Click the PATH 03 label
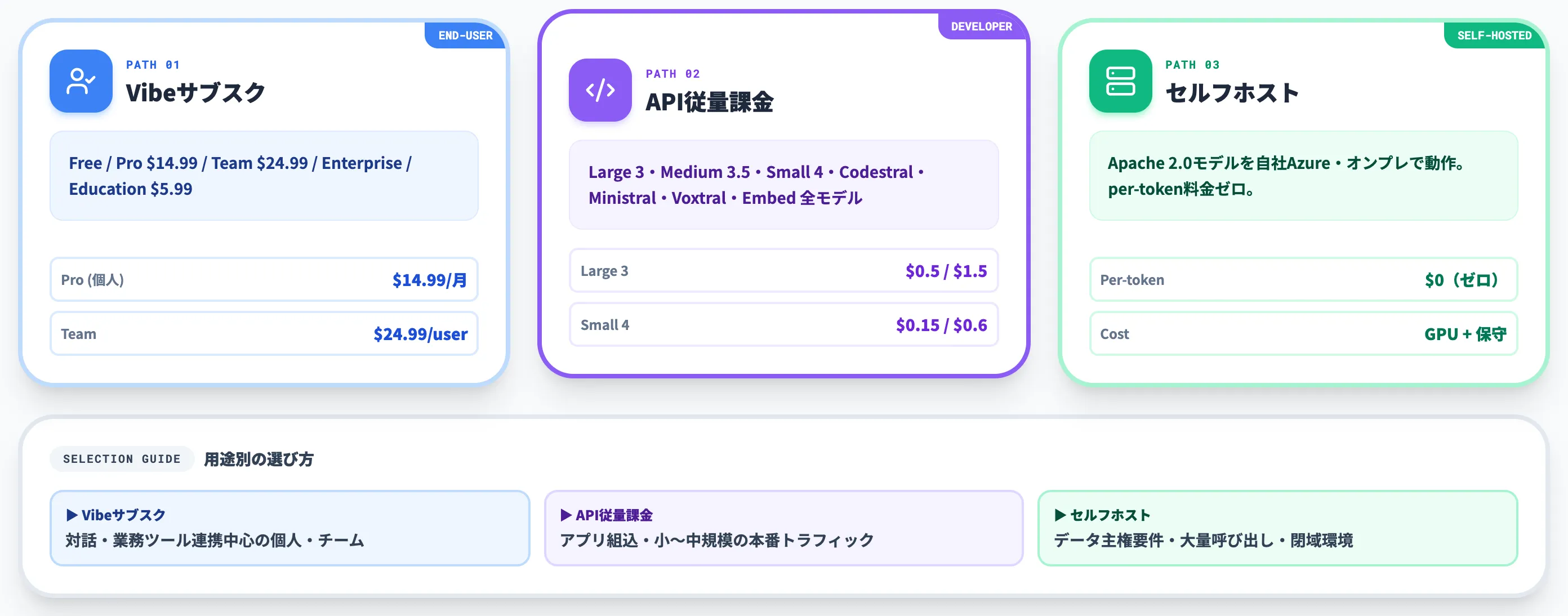 tap(1192, 65)
